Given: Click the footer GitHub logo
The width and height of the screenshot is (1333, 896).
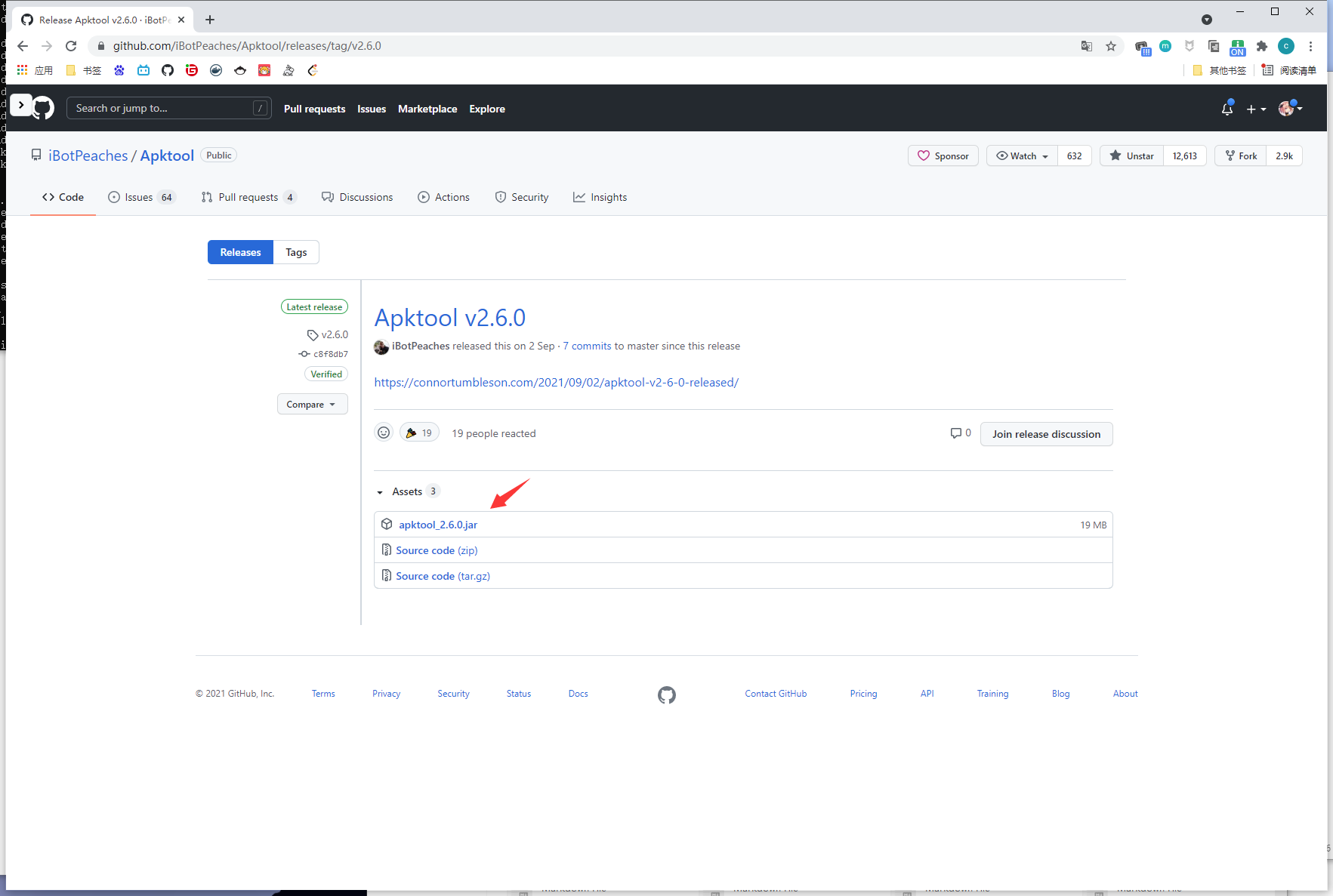Looking at the screenshot, I should click(x=666, y=694).
